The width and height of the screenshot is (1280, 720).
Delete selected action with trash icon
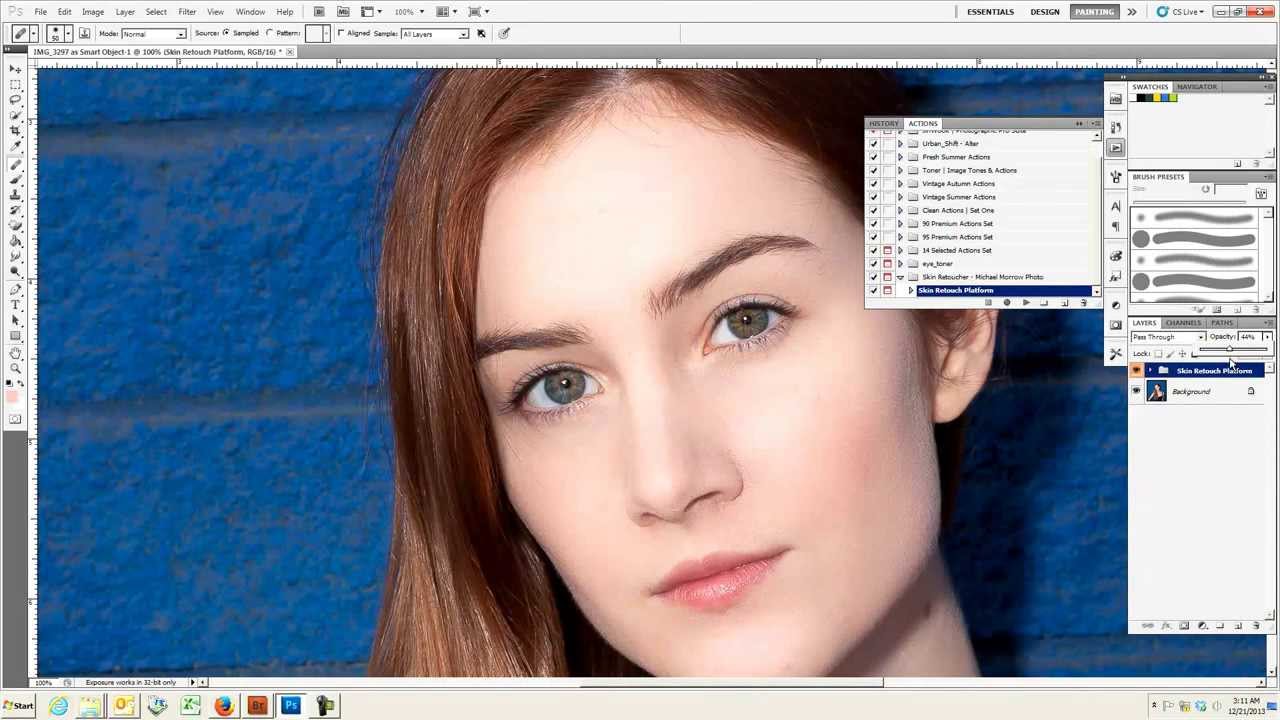point(1084,302)
